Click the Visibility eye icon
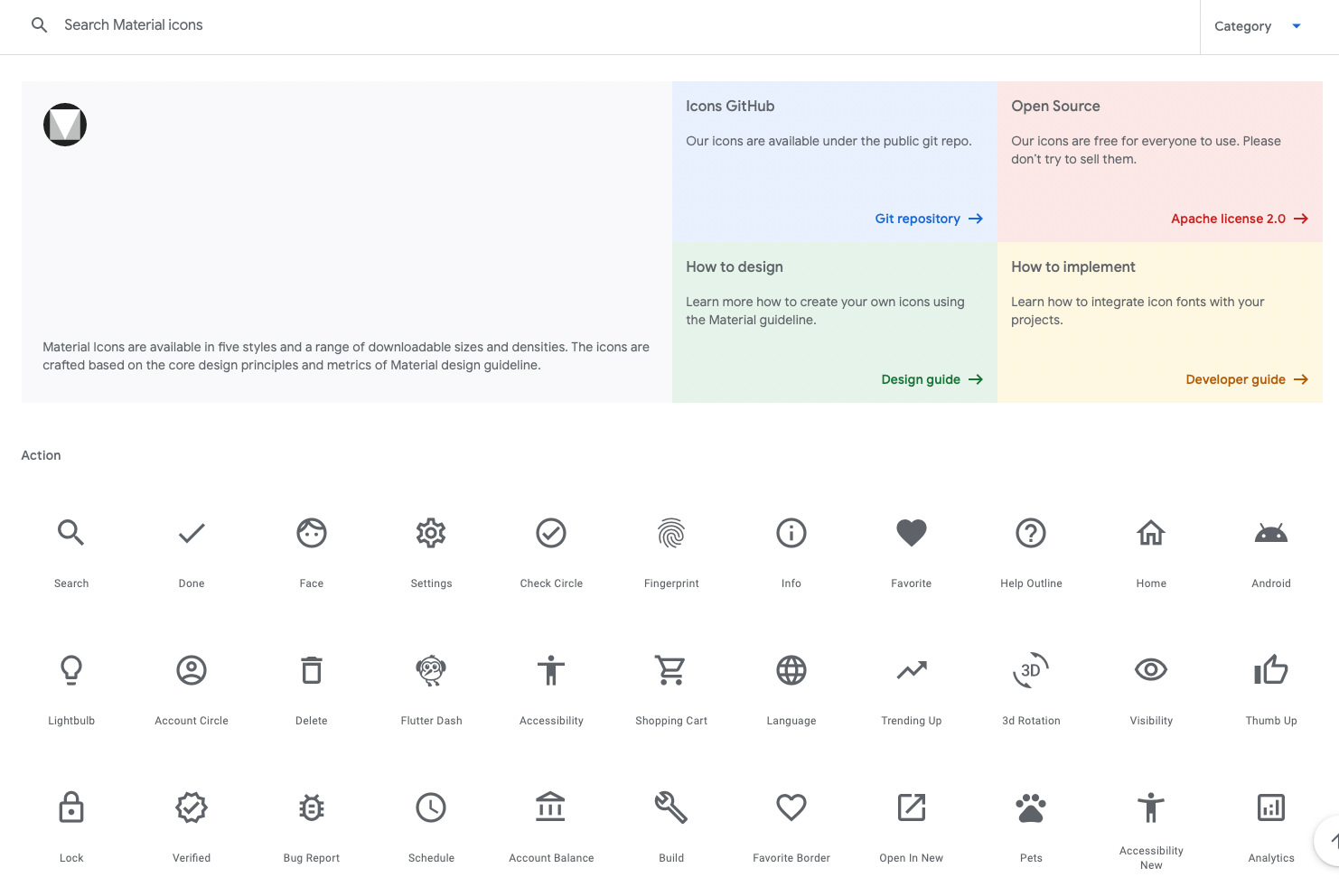1339x896 pixels. 1151,671
